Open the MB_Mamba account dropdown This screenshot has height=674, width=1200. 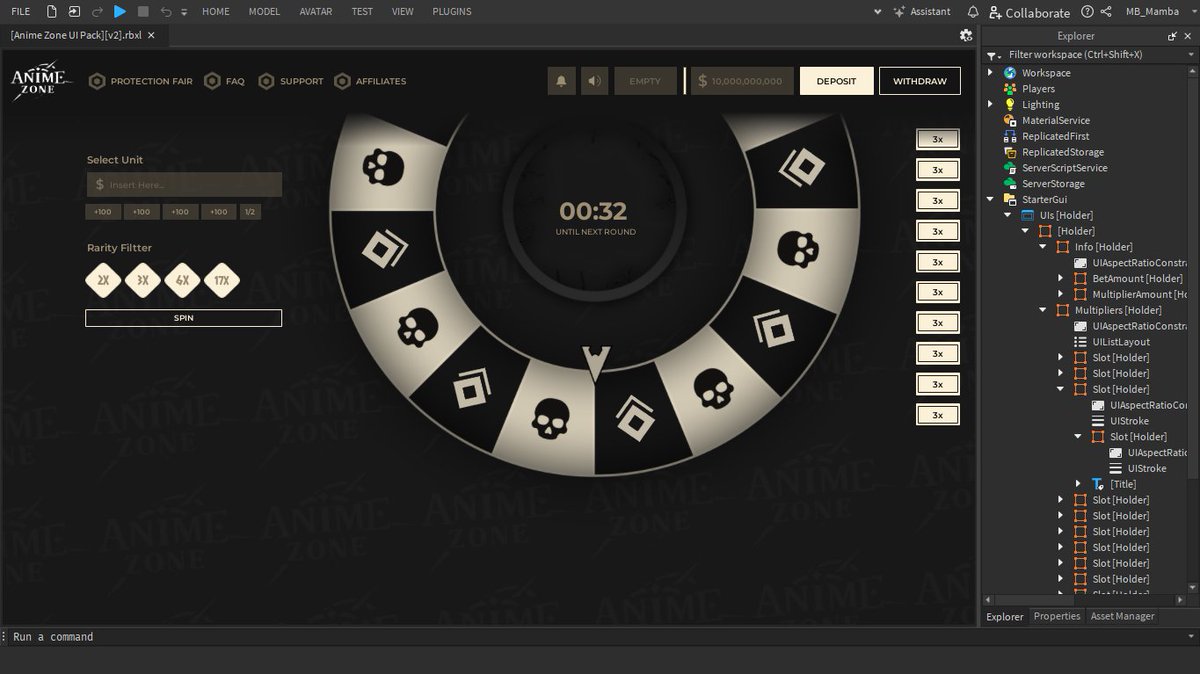1158,12
